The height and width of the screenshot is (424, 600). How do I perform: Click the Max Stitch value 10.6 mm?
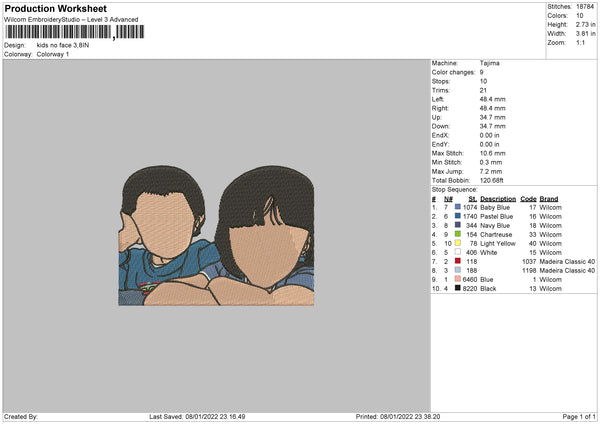[x=492, y=153]
